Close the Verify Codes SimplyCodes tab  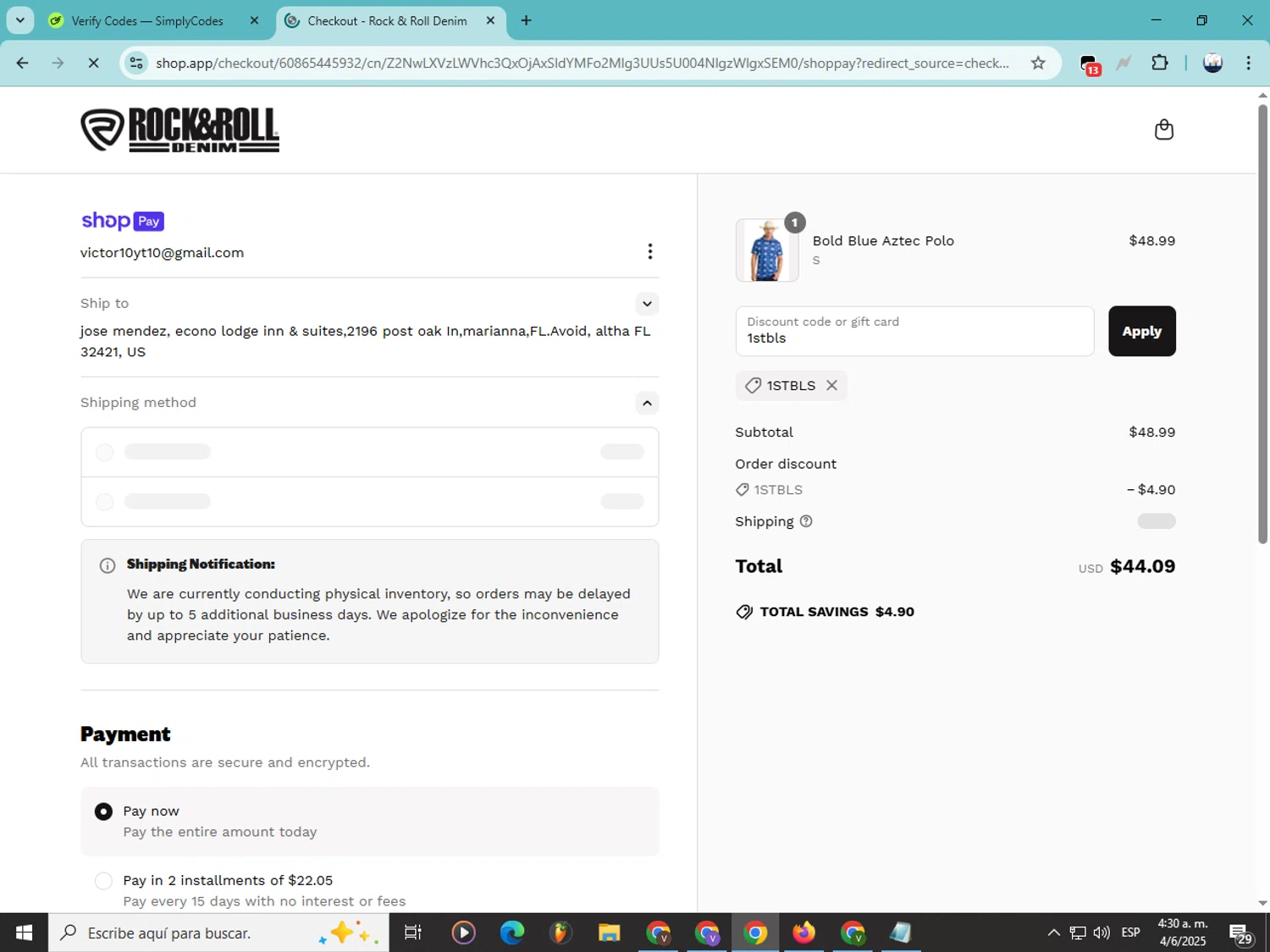point(254,20)
